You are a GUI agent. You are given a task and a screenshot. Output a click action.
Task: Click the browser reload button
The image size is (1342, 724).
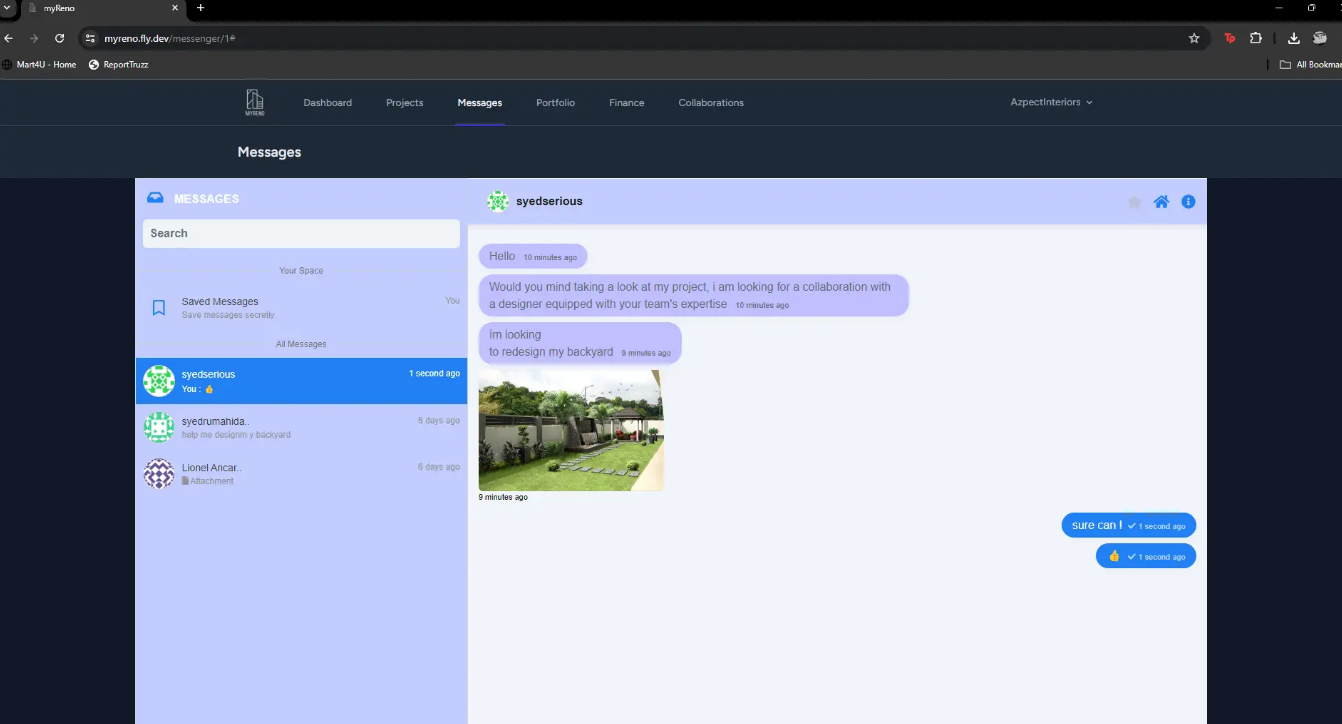click(60, 38)
